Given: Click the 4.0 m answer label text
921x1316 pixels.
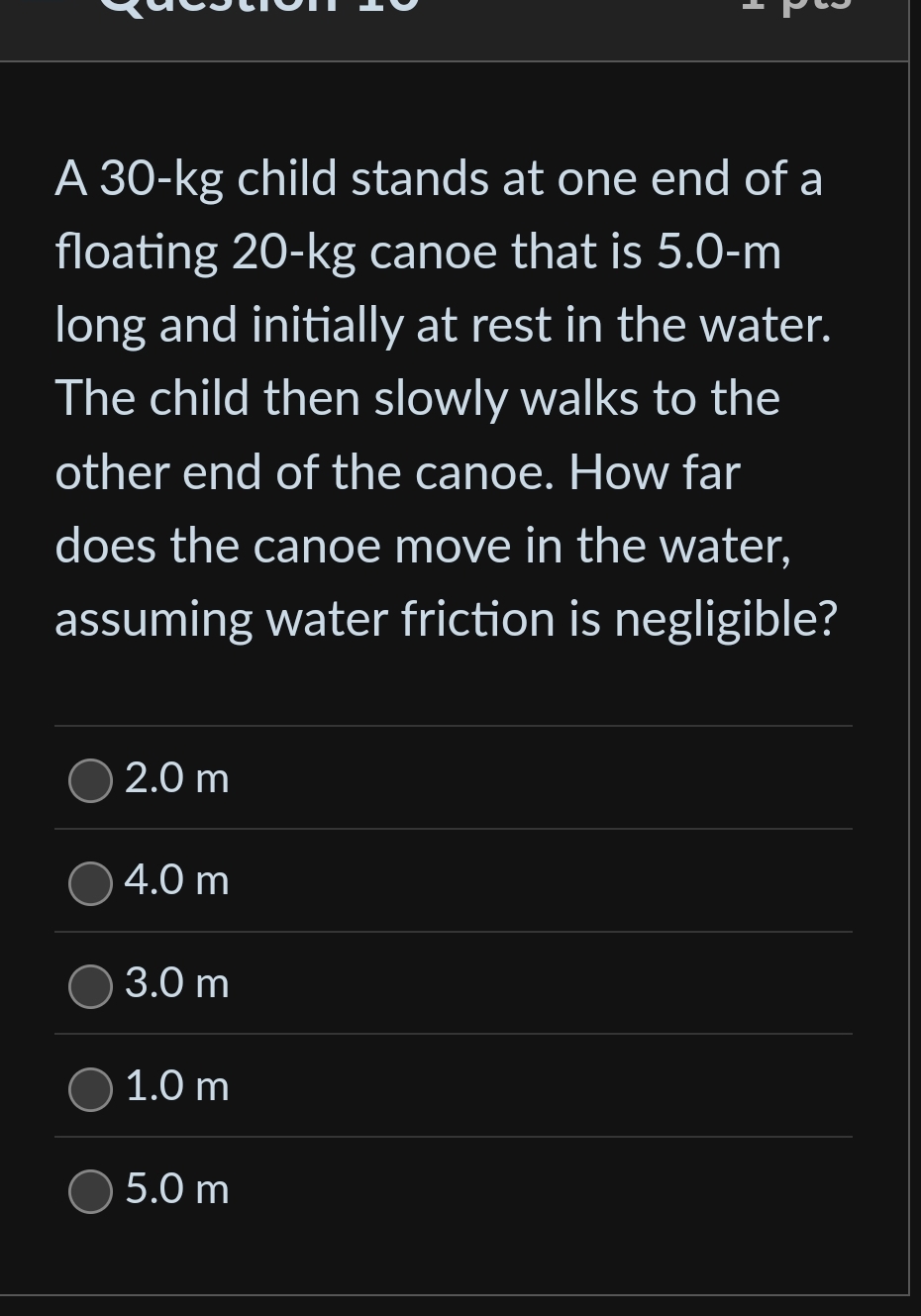Looking at the screenshot, I should (175, 881).
